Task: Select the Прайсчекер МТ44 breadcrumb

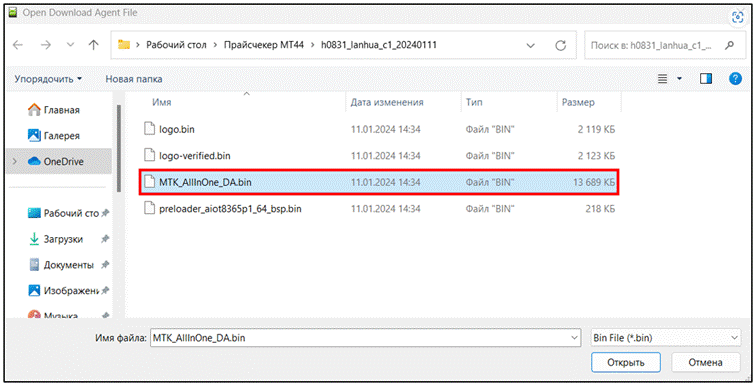Action: pos(264,45)
